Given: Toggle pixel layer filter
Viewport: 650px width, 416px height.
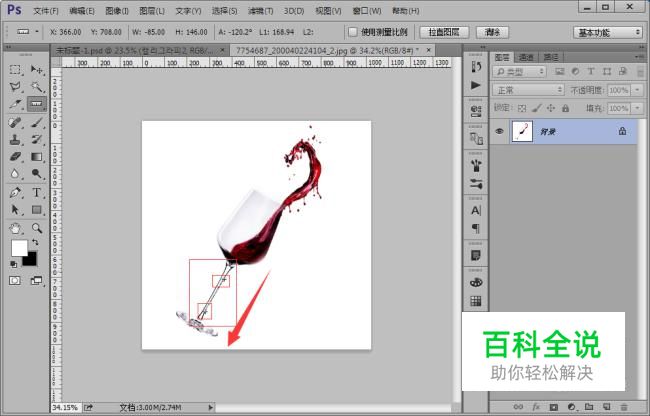Looking at the screenshot, I should [560, 72].
